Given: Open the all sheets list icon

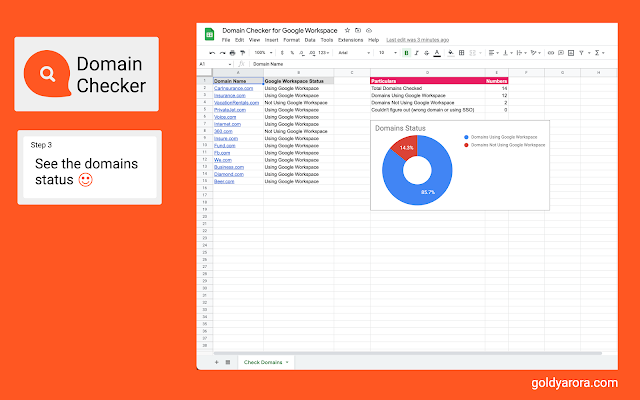Looking at the screenshot, I should tap(228, 362).
